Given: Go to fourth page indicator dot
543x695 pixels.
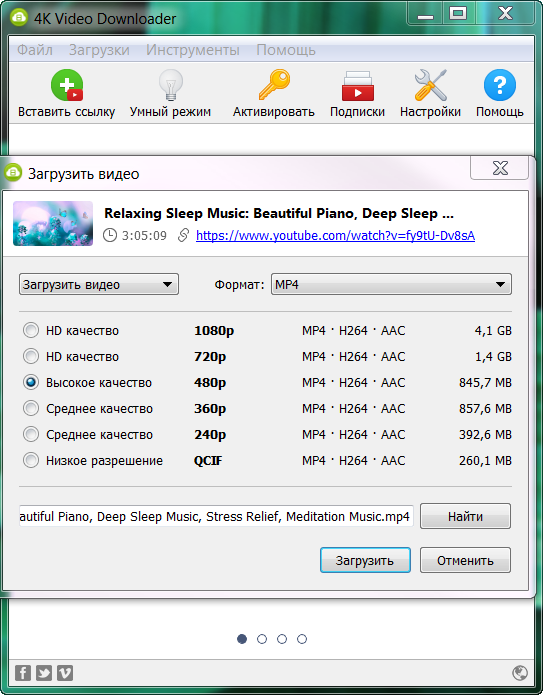Looking at the screenshot, I should [x=302, y=639].
